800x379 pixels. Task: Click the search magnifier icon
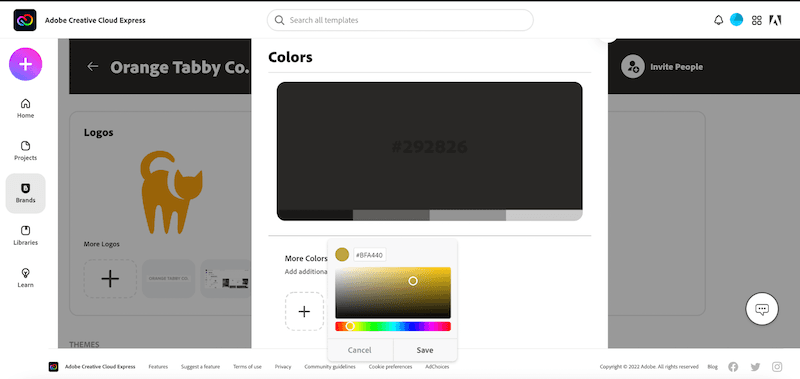pos(279,20)
